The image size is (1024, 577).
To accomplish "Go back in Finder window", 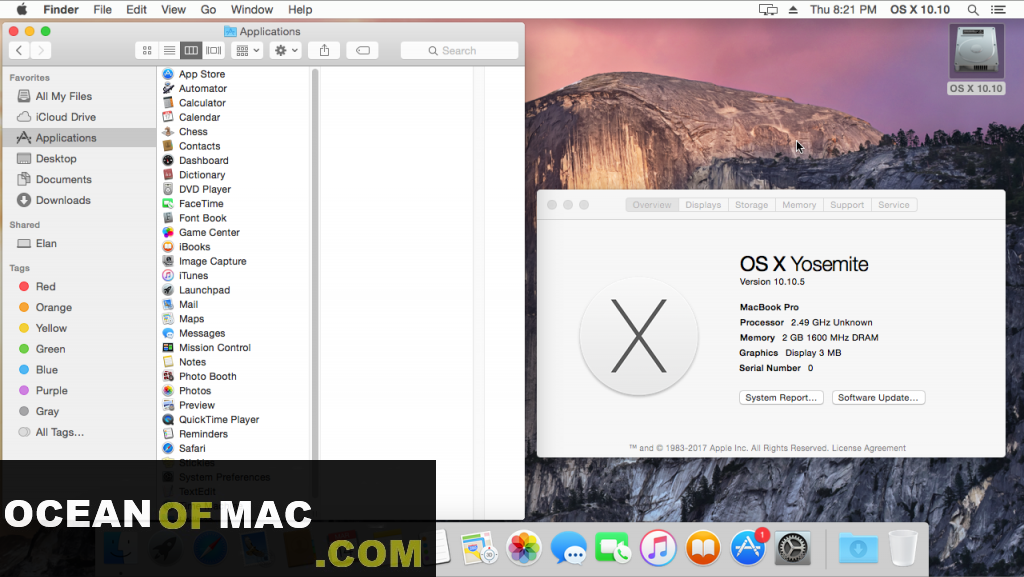I will pos(20,50).
